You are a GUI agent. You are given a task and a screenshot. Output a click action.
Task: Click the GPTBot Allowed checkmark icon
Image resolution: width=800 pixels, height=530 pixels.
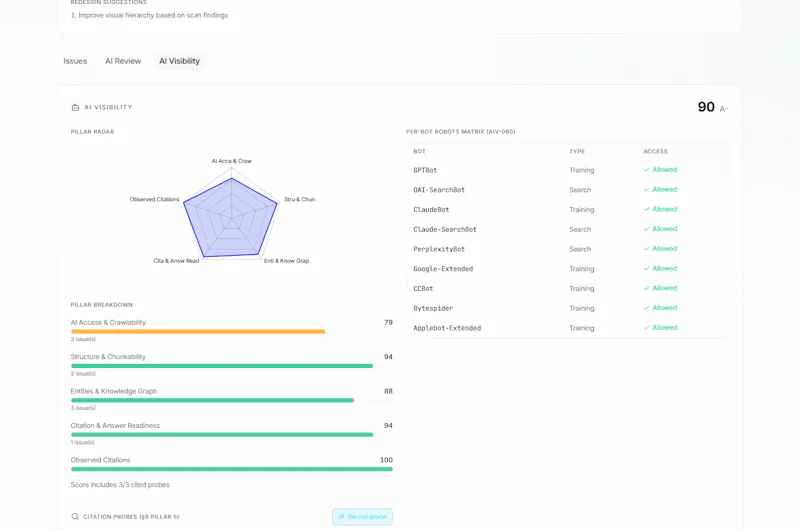point(646,170)
